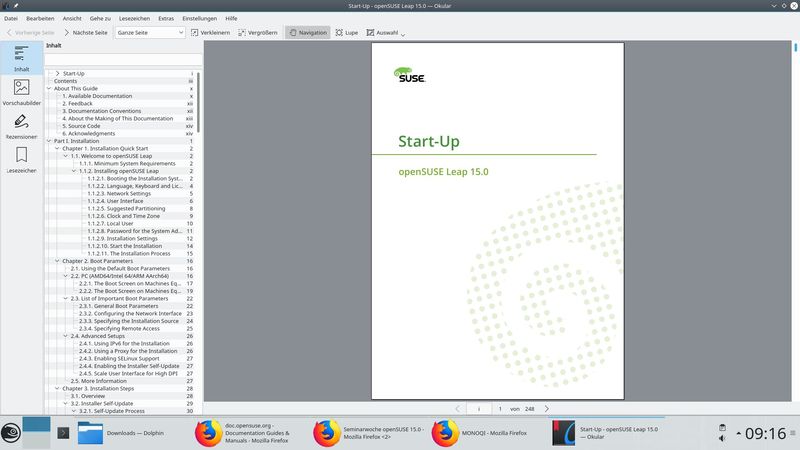Jump to 1.1.2.5. Suggested Partitioning
Image resolution: width=800 pixels, height=450 pixels.
(x=126, y=209)
